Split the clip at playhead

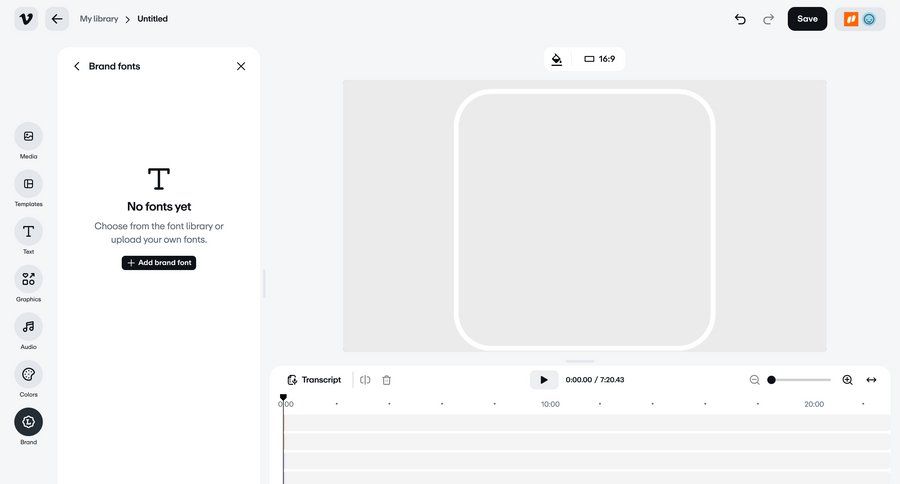coord(365,380)
